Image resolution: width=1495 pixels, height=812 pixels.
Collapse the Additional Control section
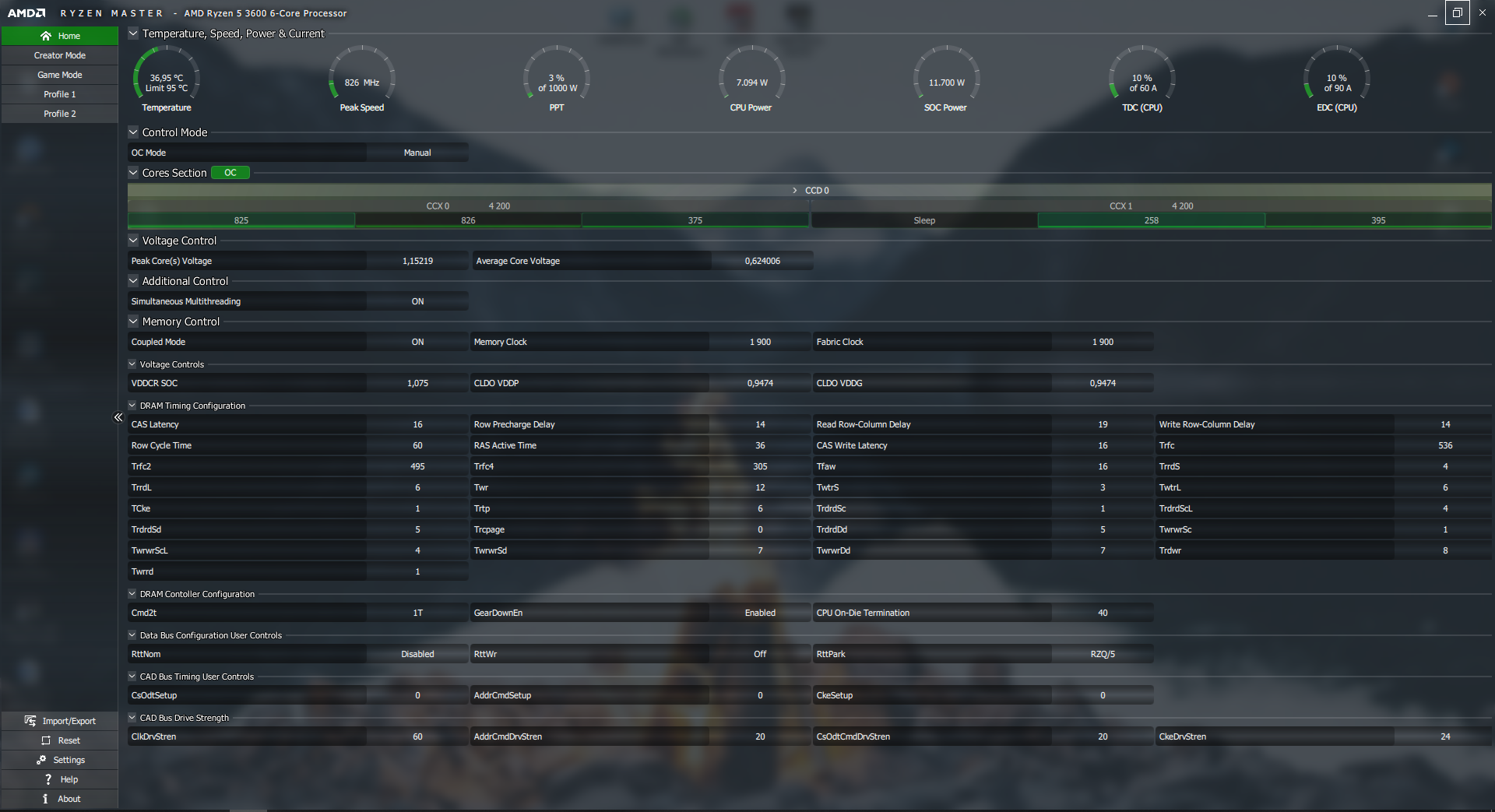pos(133,281)
